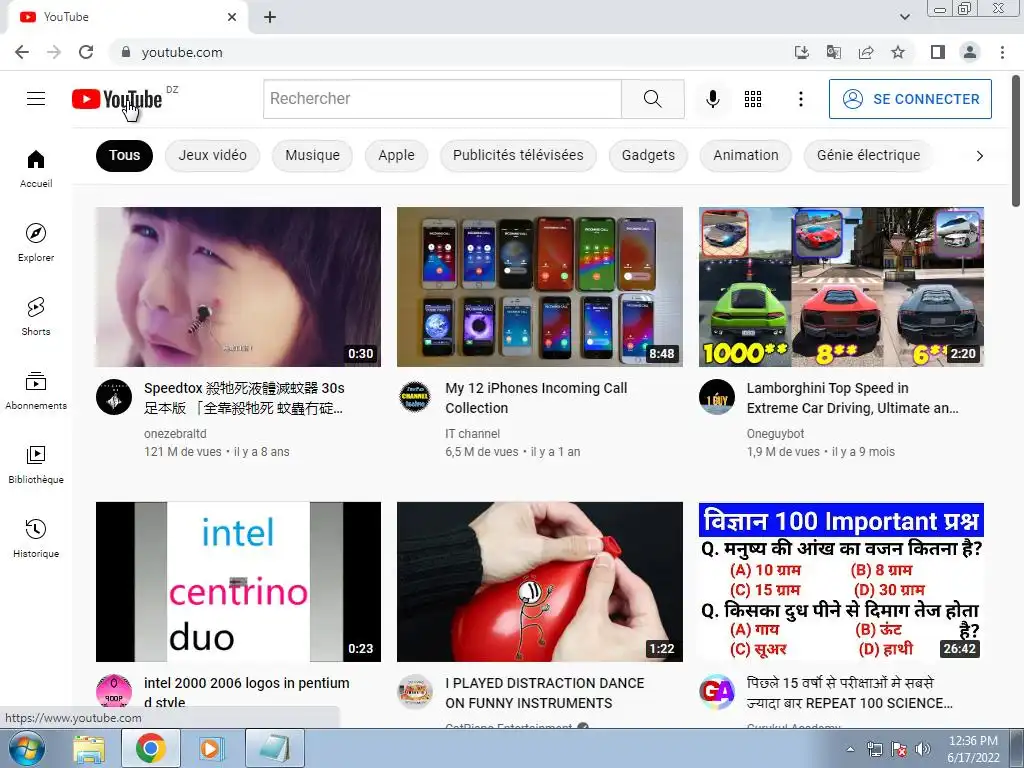The image size is (1024, 768).
Task: Open the hamburger guide menu
Action: 36,99
